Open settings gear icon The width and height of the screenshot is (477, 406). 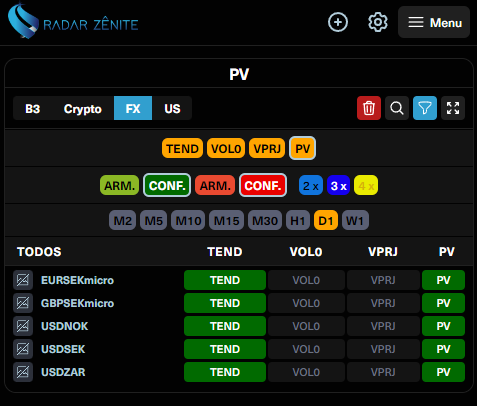(x=378, y=22)
